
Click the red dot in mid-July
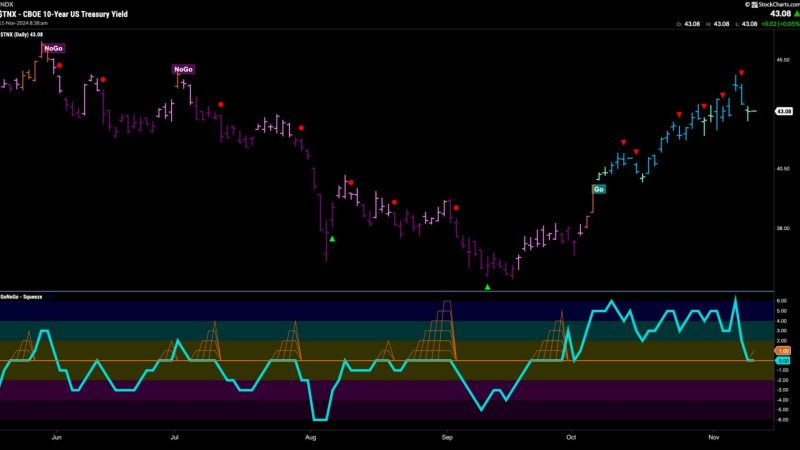[221, 105]
